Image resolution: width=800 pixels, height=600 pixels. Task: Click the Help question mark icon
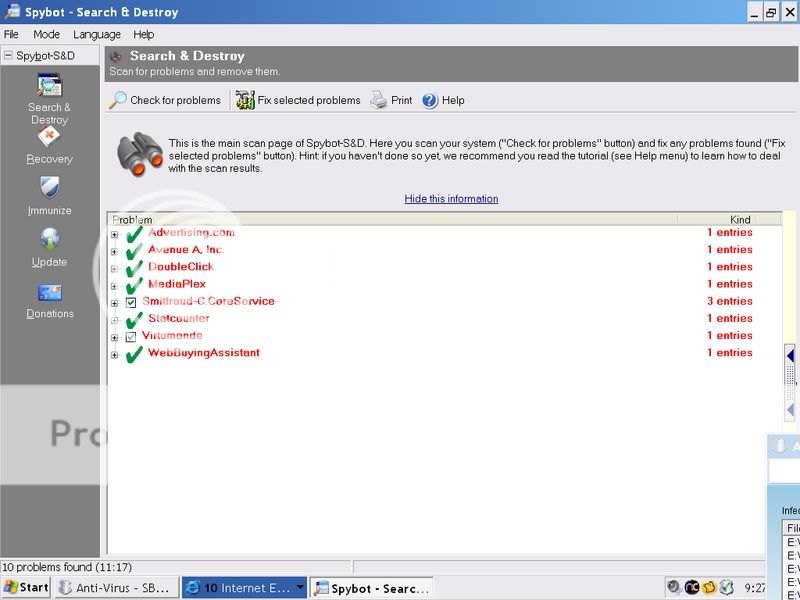430,101
